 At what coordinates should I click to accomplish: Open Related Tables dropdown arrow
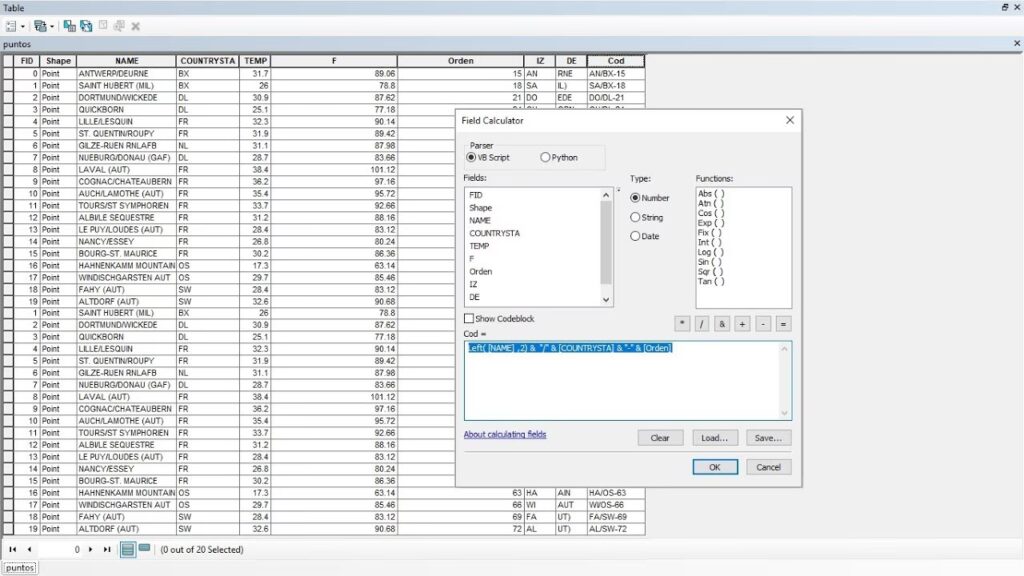coord(52,25)
